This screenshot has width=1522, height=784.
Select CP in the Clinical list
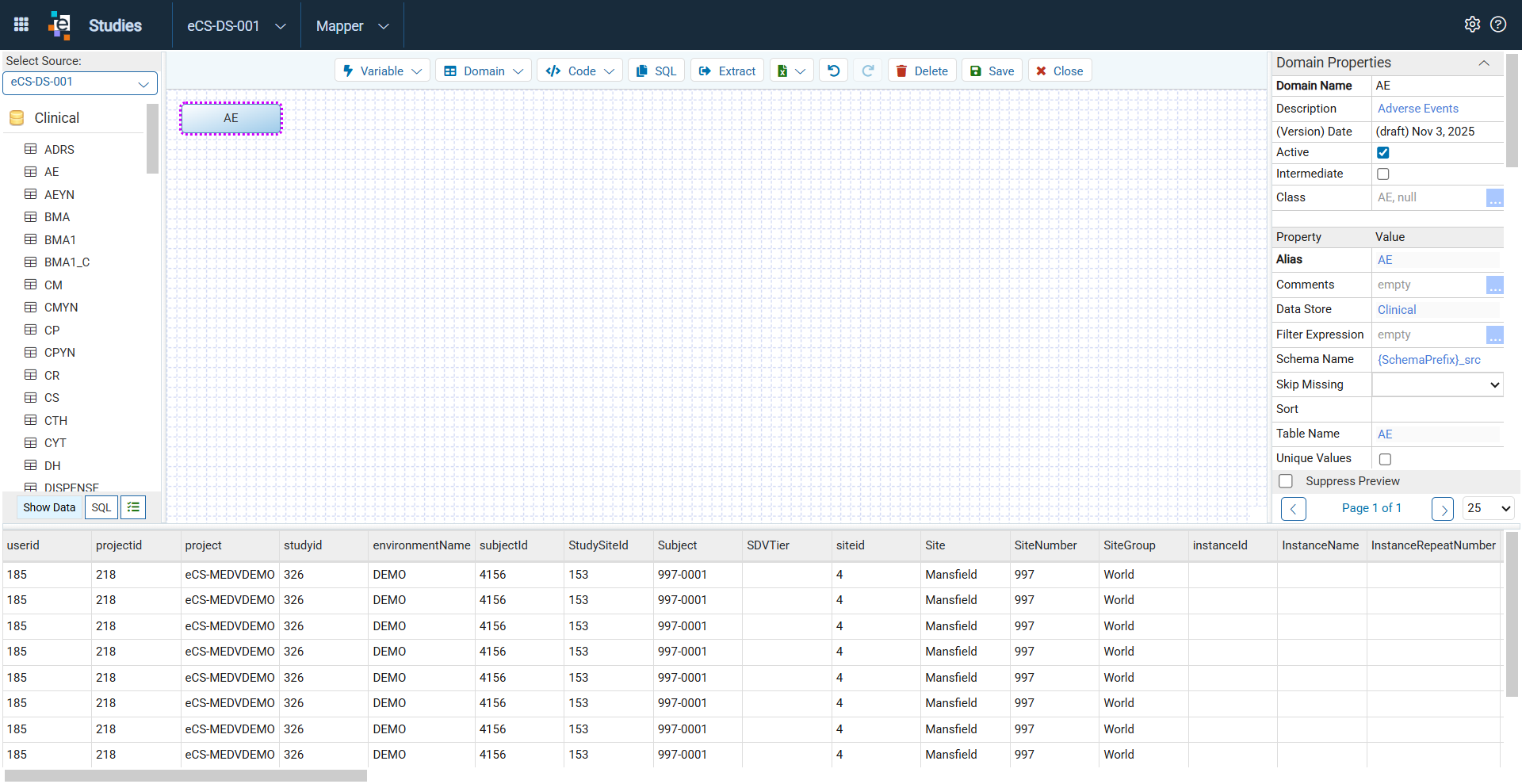pos(52,330)
